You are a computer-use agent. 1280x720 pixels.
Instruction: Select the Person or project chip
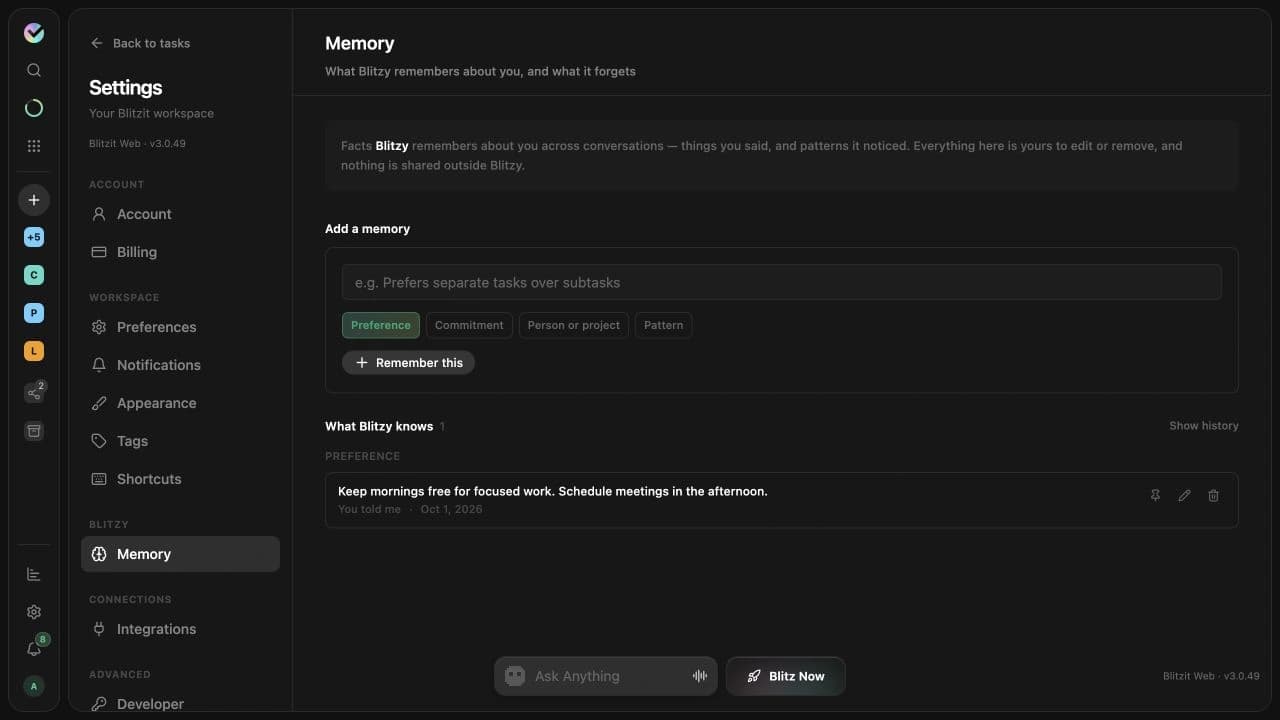[574, 325]
